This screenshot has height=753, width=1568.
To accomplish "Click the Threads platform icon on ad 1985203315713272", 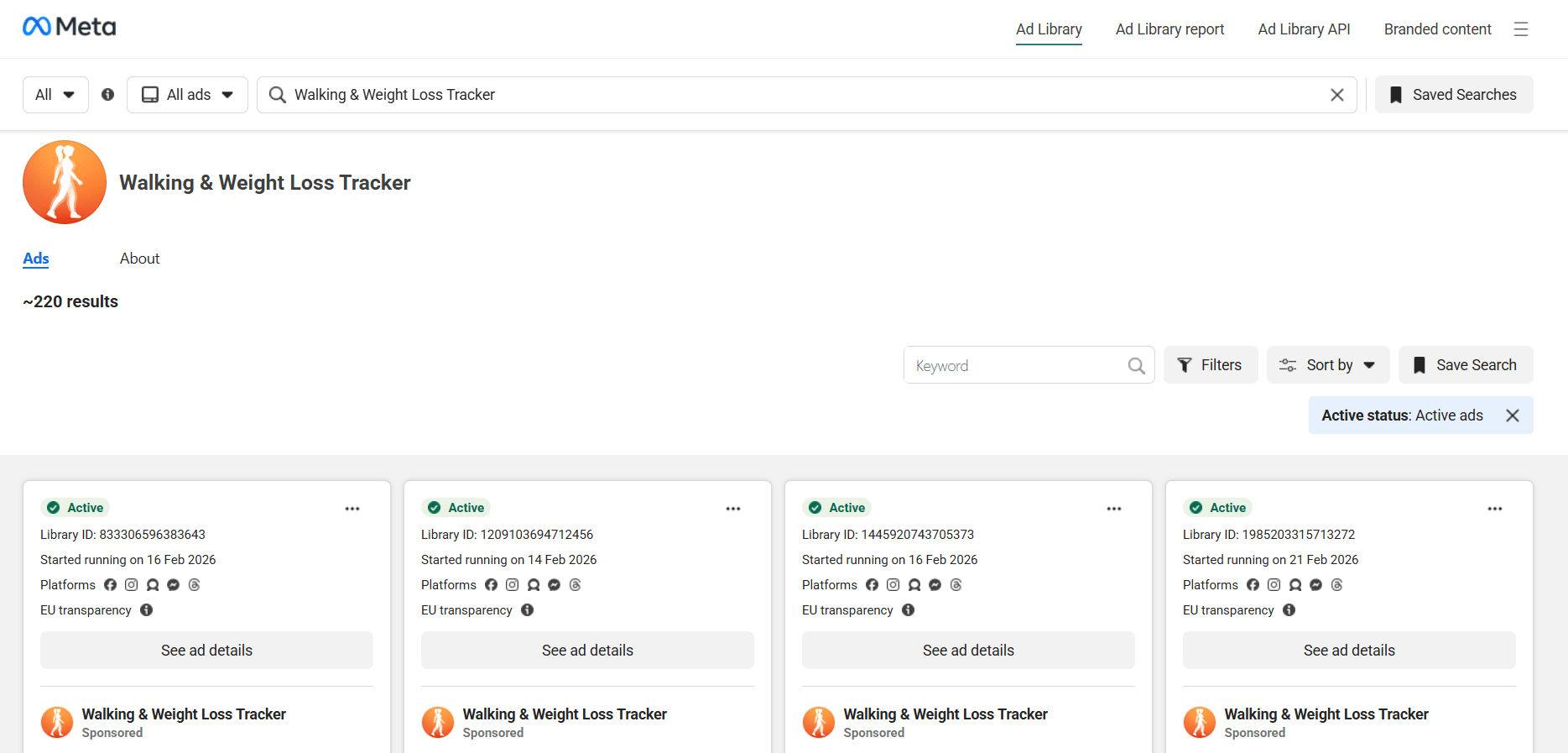I will coord(1337,585).
